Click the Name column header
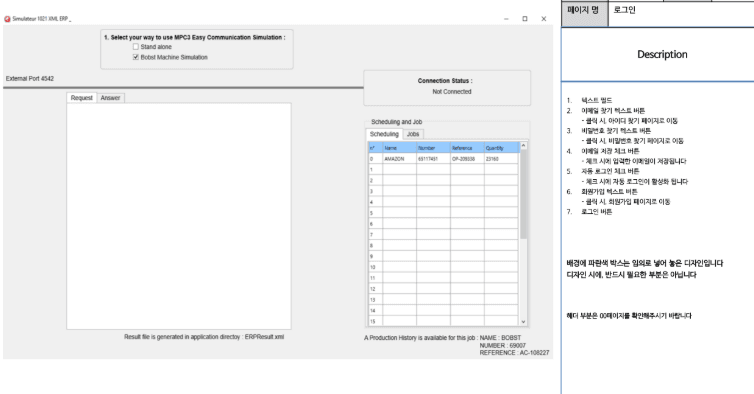The height and width of the screenshot is (394, 754). coord(400,148)
